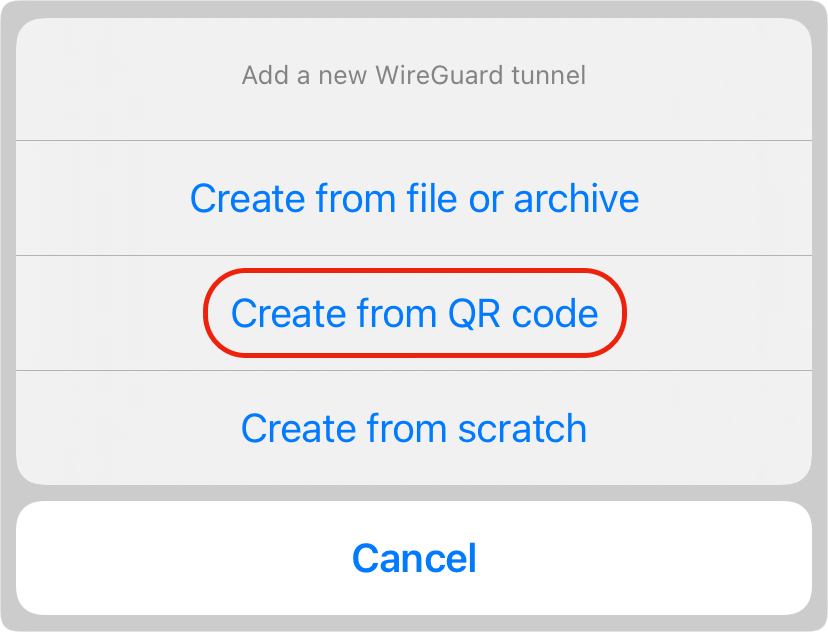
Task: Pick Create from scratch option
Action: tap(414, 428)
